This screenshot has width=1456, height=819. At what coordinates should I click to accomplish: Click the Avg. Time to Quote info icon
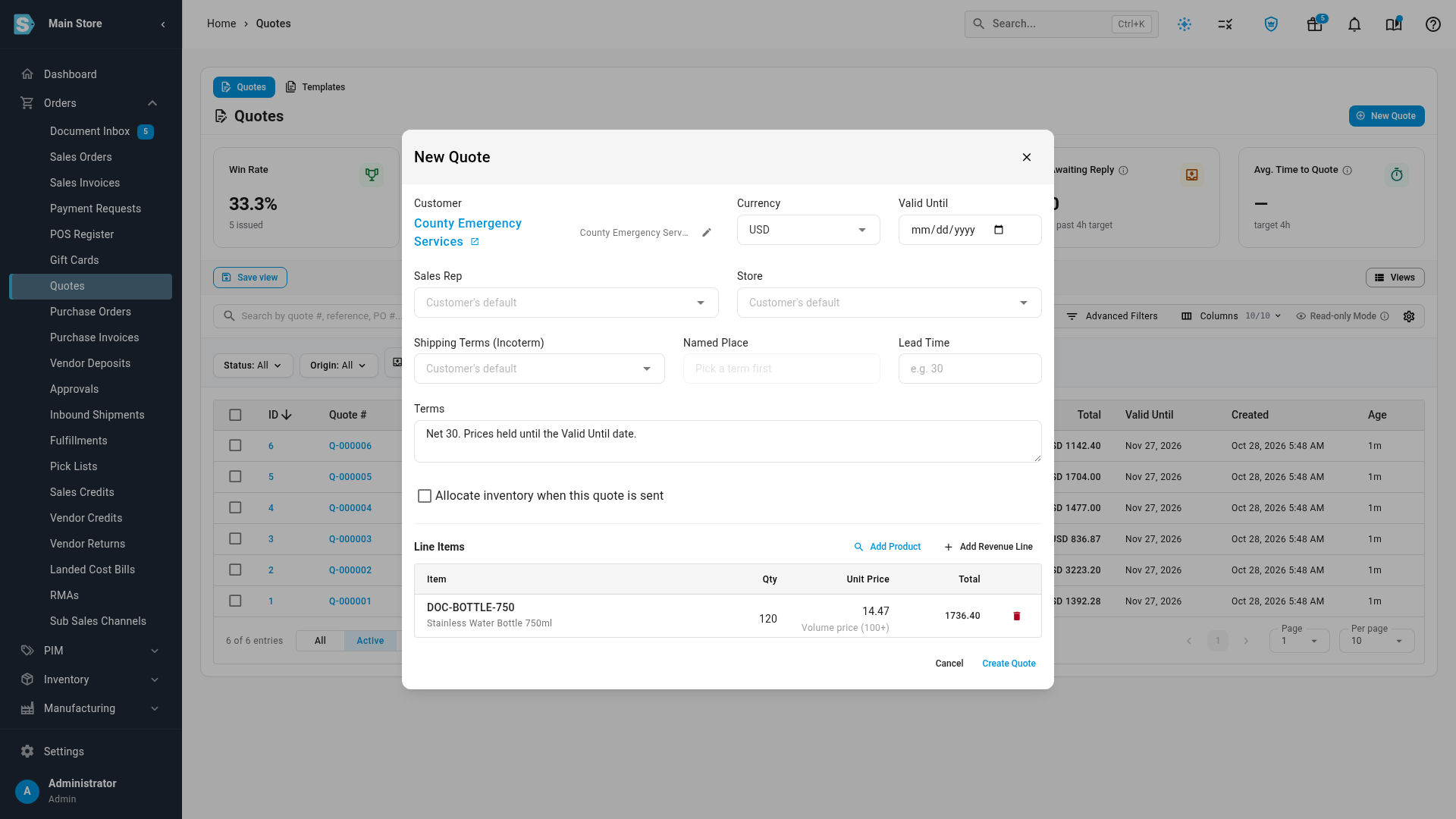[x=1348, y=171]
